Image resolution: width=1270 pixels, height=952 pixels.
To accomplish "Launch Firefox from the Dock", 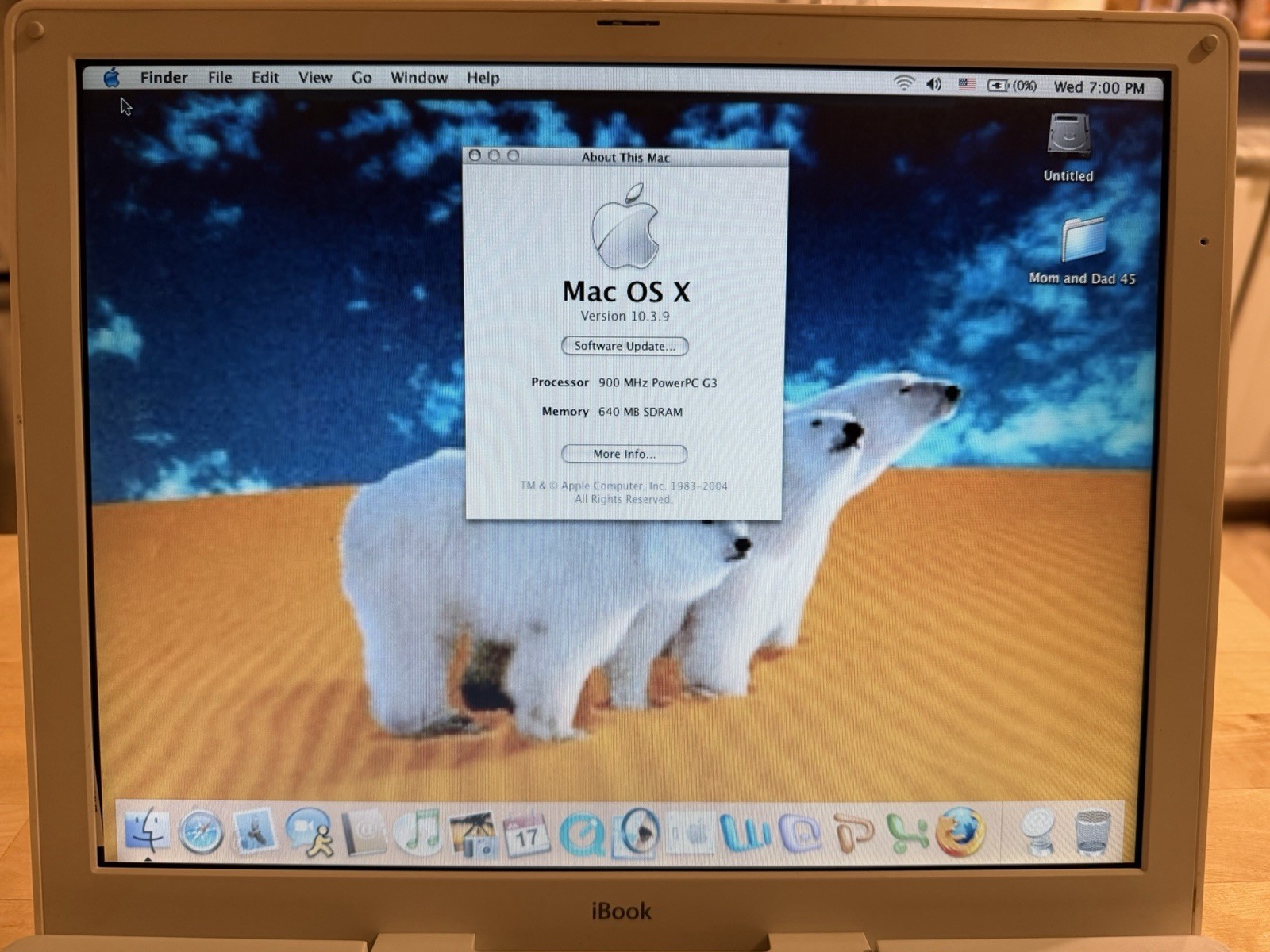I will 960,832.
